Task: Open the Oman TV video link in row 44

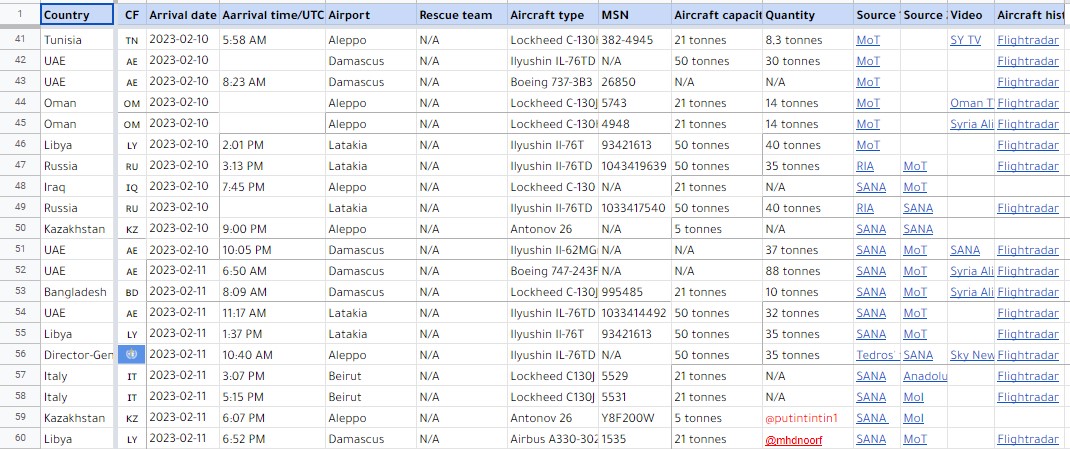Action: [972, 103]
